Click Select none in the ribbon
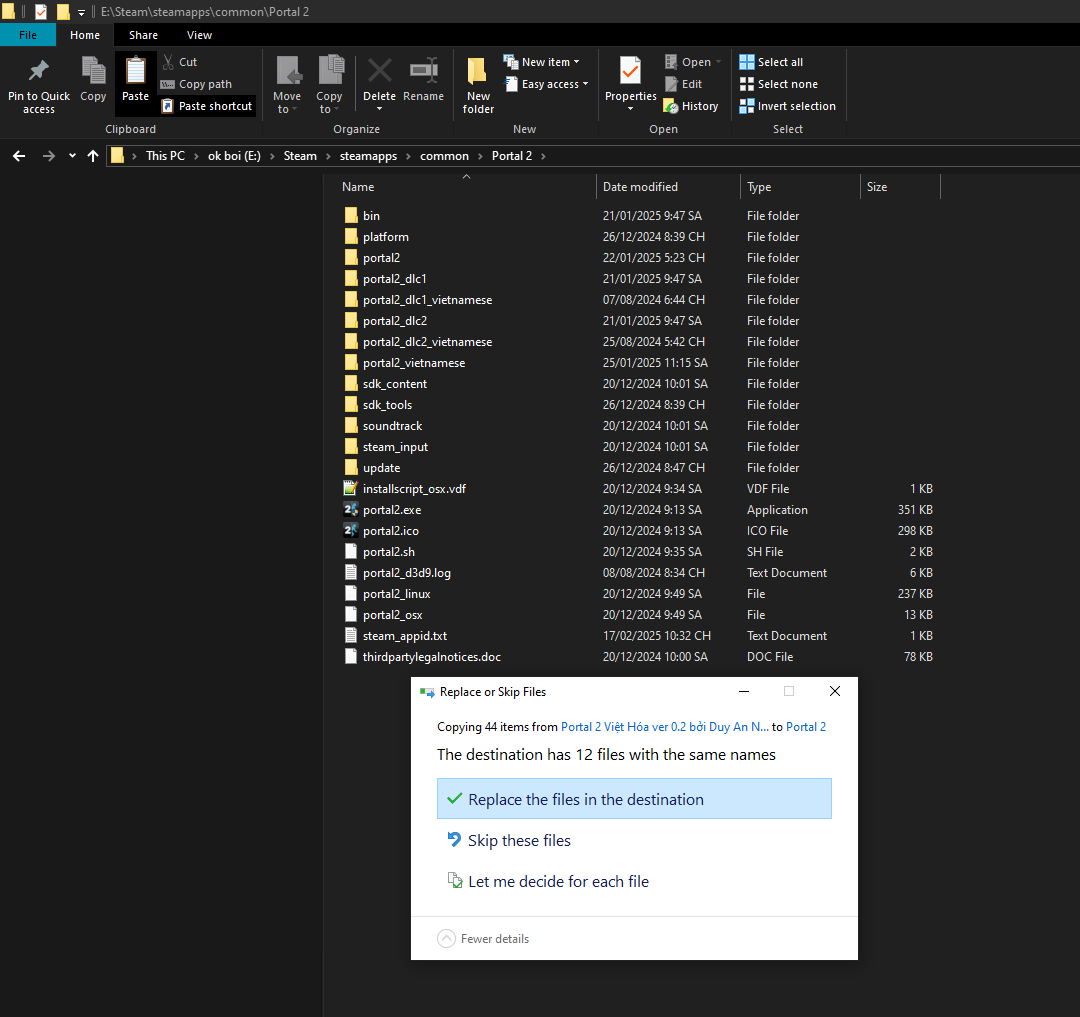The image size is (1080, 1017). tap(778, 84)
